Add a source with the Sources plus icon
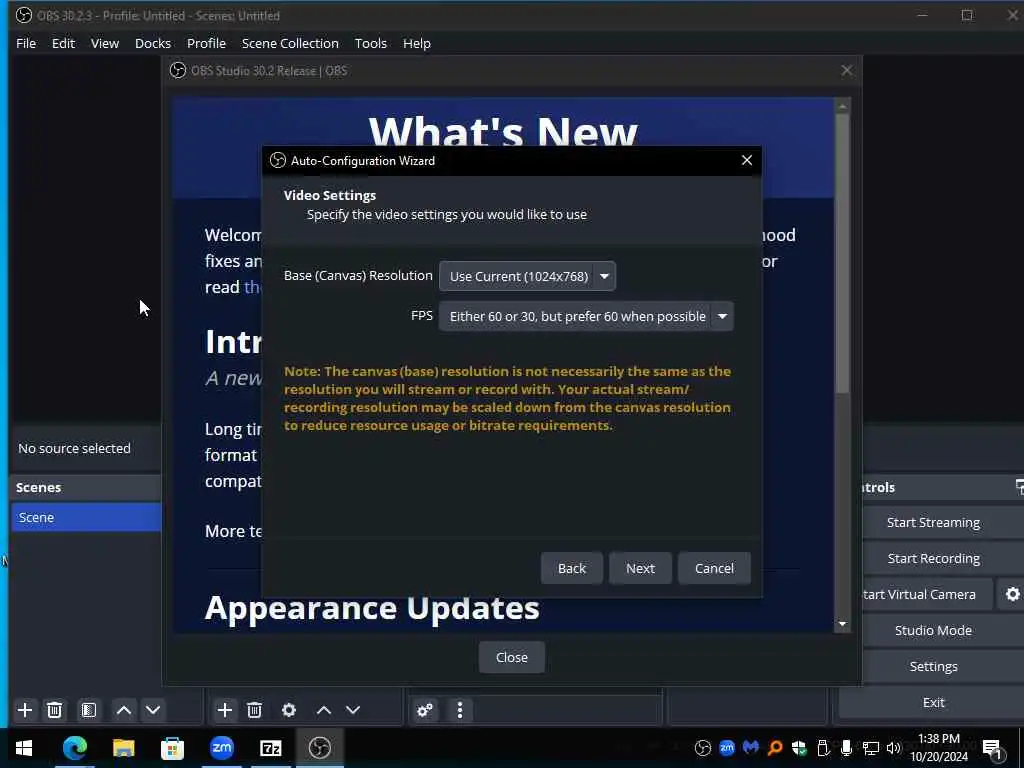Viewport: 1024px width, 768px height. [x=225, y=710]
